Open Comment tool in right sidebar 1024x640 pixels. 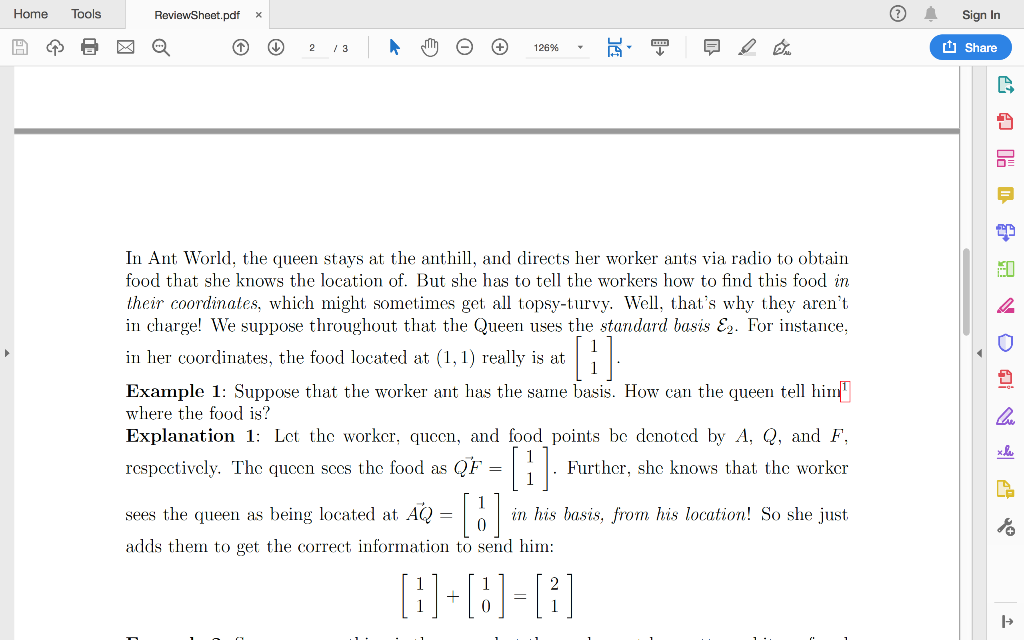[x=1006, y=195]
